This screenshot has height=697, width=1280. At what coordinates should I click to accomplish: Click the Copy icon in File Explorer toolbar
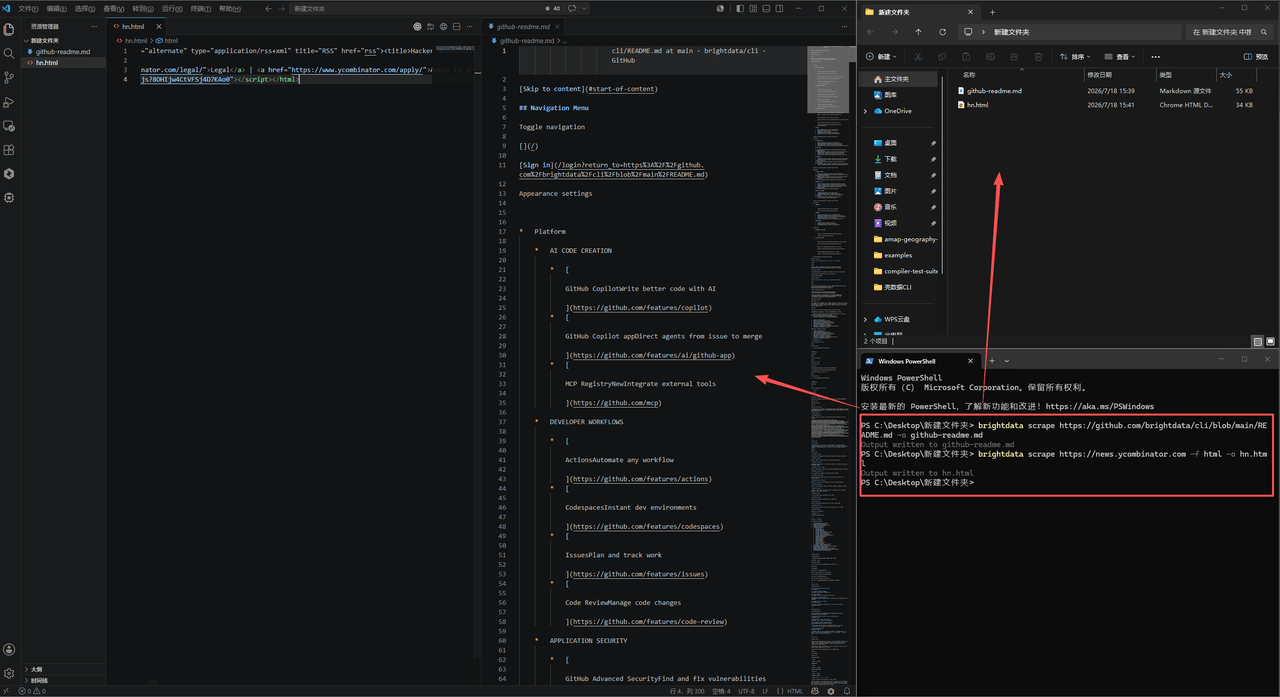942,57
